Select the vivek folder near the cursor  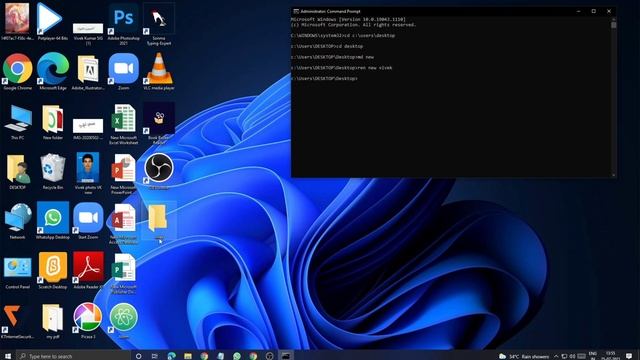click(x=158, y=220)
